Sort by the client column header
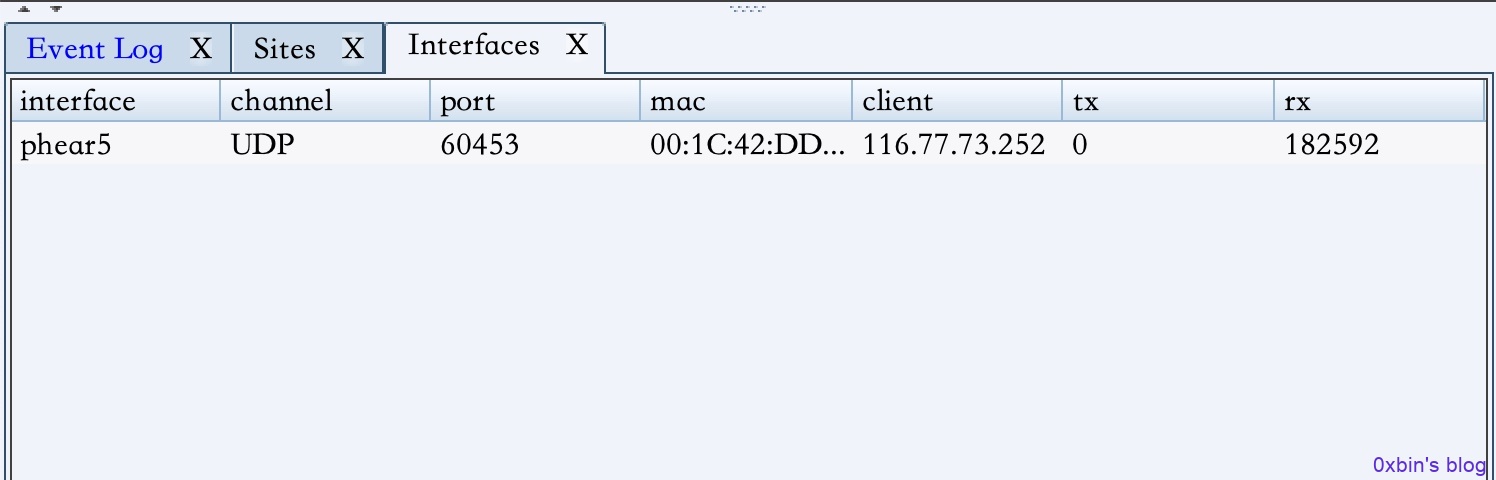Screen dimensions: 1496x480 click(x=957, y=101)
